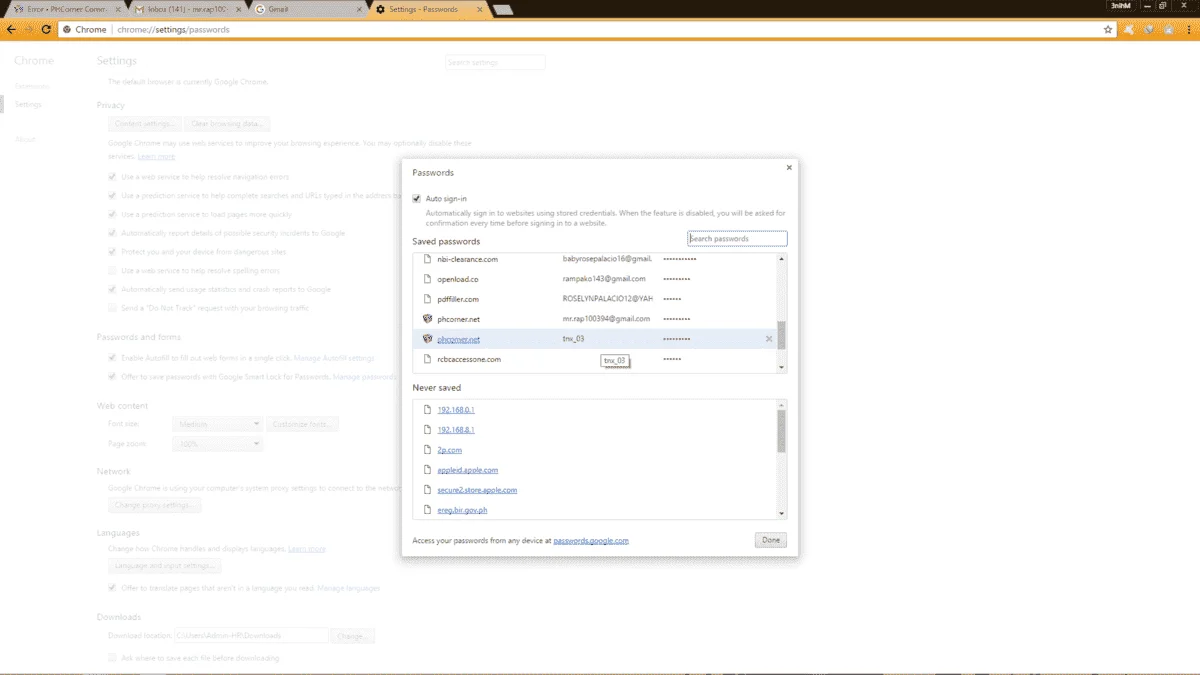1200x675 pixels.
Task: Click the first extension icon after the star
Action: tap(1129, 29)
